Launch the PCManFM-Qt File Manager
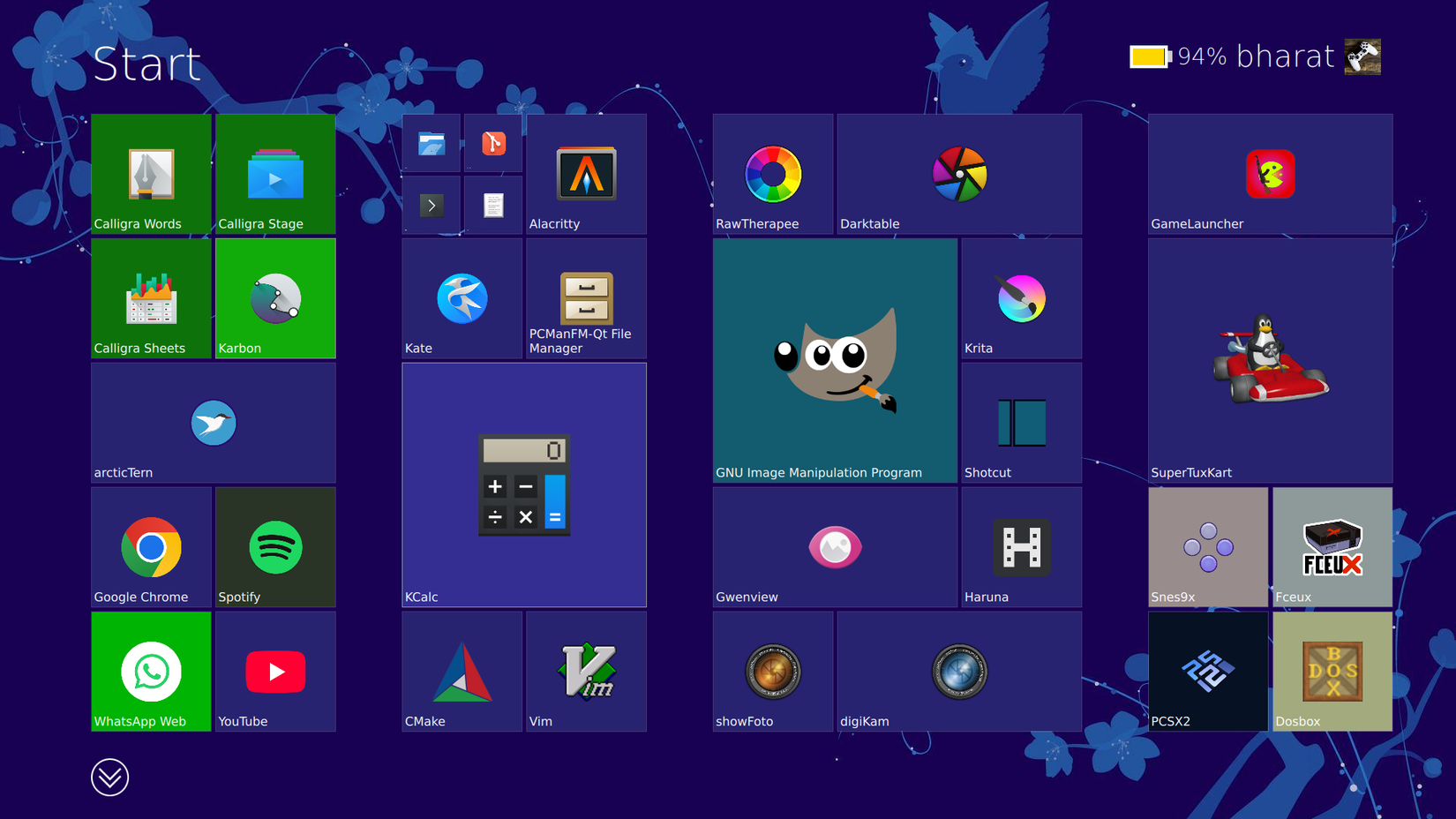Viewport: 1456px width, 819px height. [x=586, y=298]
